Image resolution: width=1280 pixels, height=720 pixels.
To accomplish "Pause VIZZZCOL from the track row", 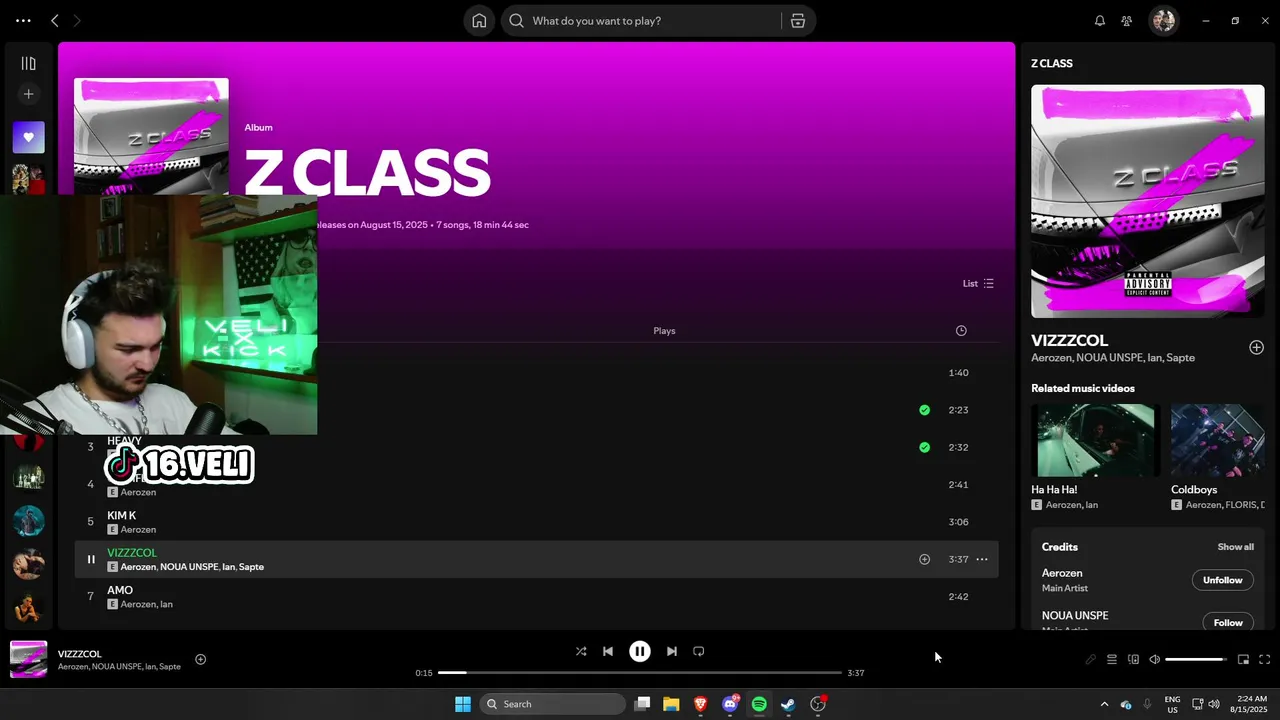I will [x=91, y=560].
